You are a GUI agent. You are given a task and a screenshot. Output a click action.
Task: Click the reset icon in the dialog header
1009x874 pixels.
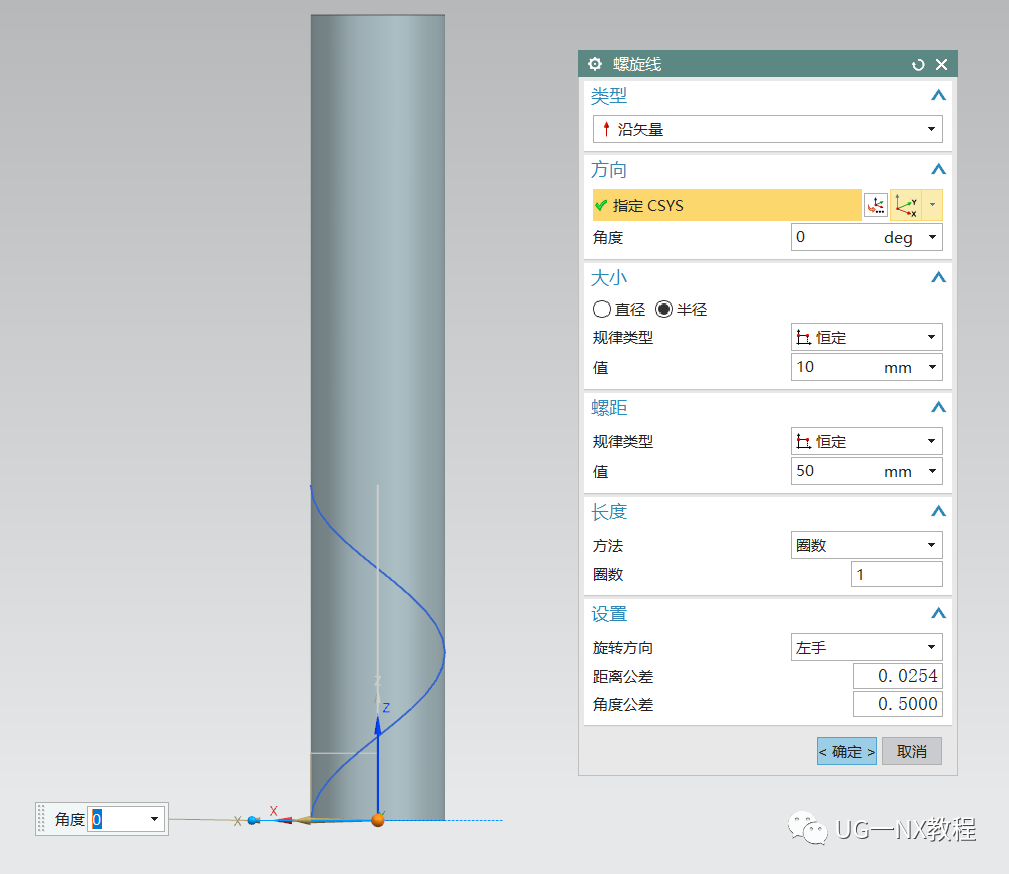(x=917, y=63)
